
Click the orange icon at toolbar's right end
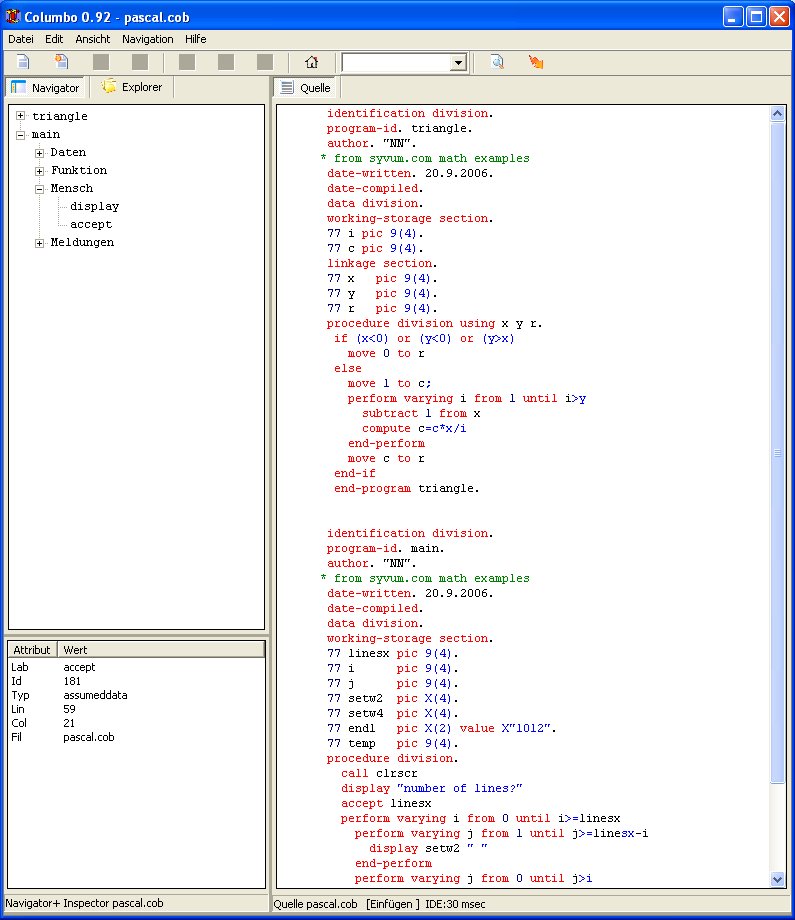click(x=536, y=62)
